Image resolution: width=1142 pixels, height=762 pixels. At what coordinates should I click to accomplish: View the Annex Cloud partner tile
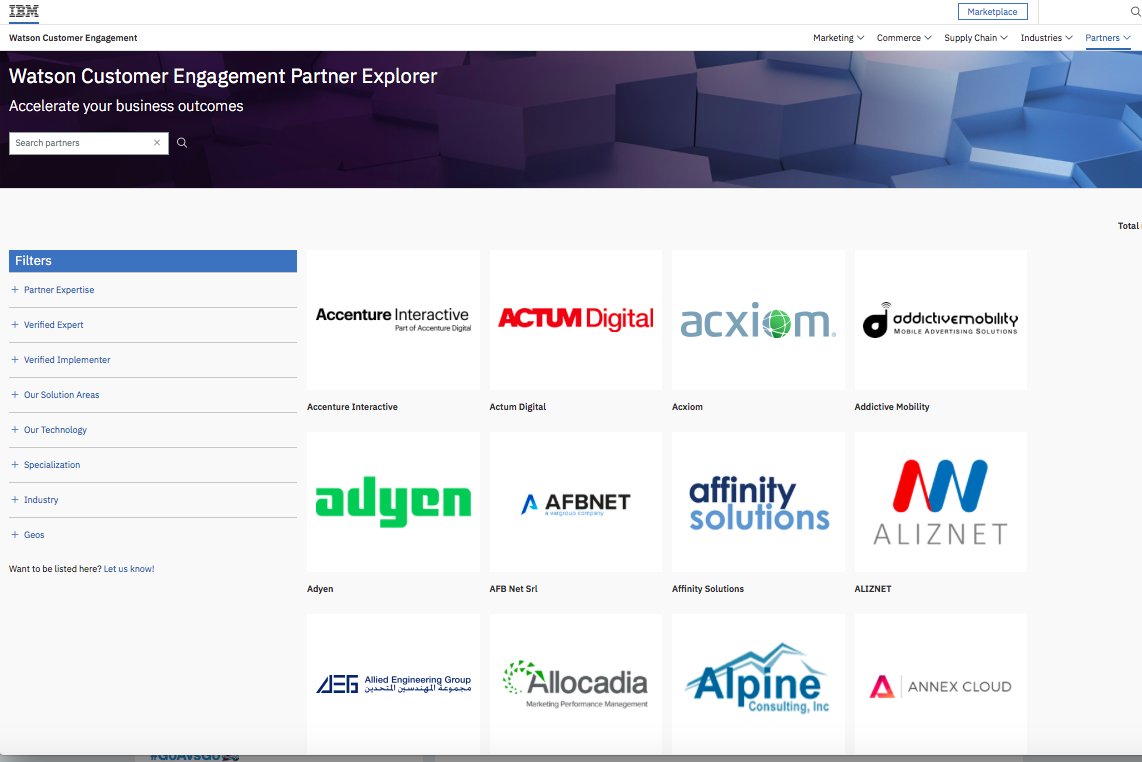[x=940, y=683]
